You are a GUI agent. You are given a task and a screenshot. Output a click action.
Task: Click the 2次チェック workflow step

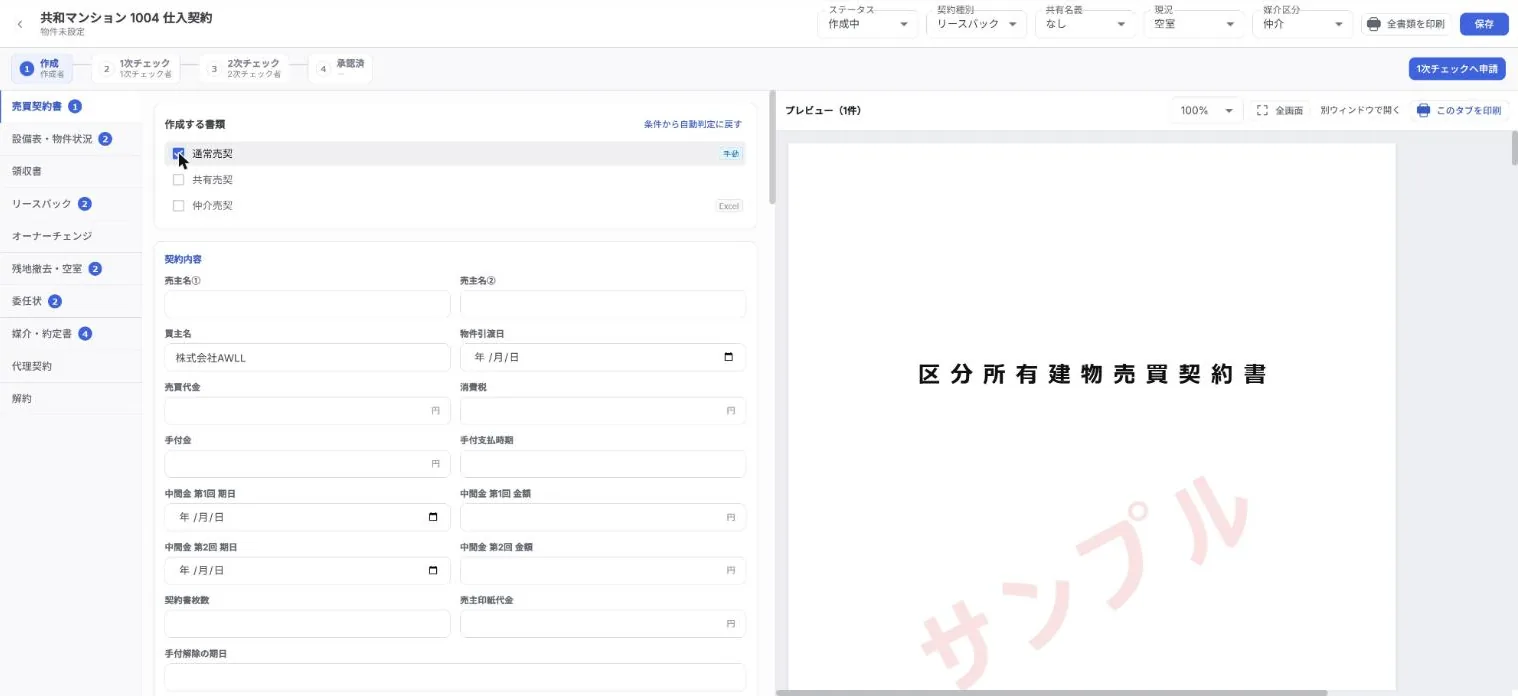pyautogui.click(x=245, y=69)
